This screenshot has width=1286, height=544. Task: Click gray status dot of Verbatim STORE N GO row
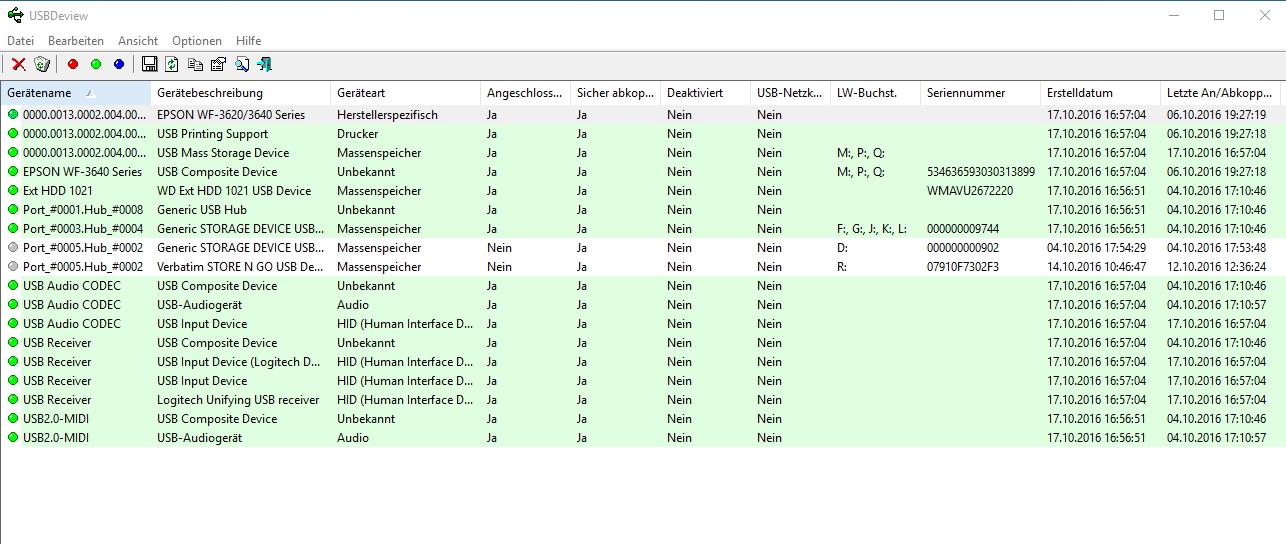point(13,267)
